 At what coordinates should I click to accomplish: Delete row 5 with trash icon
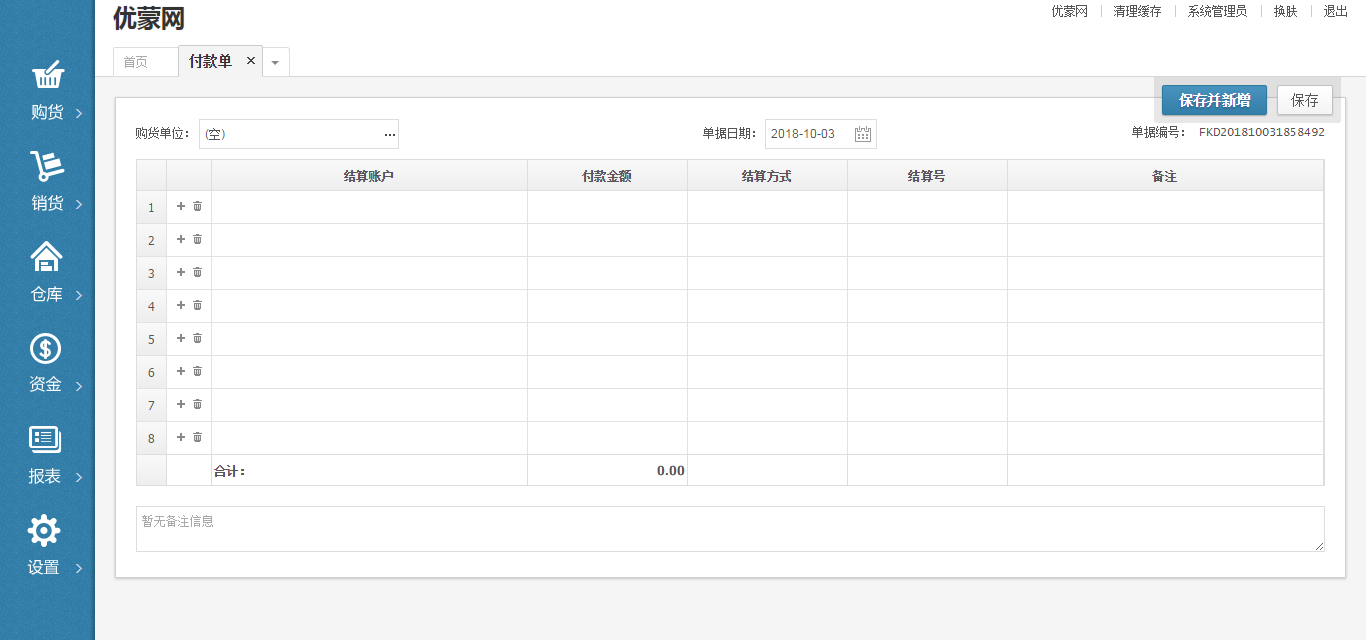(x=197, y=338)
